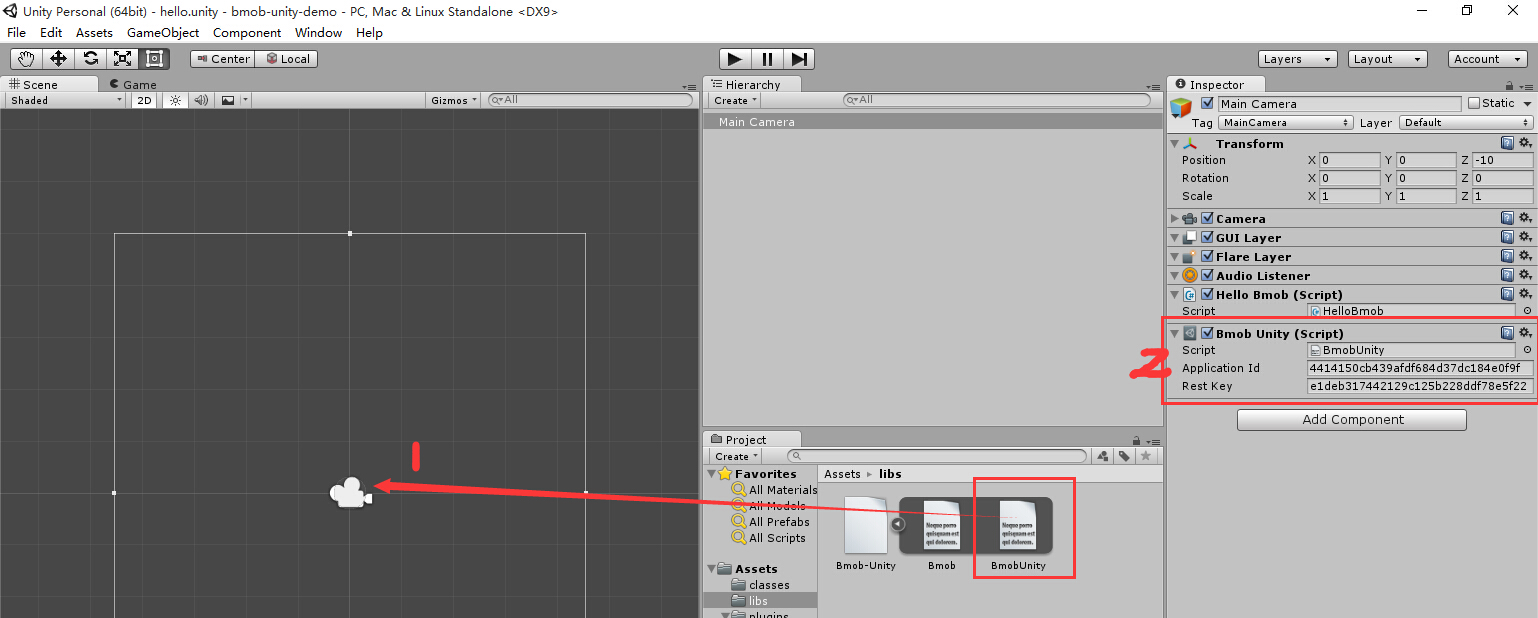Toggle the 2D view button

click(x=145, y=100)
